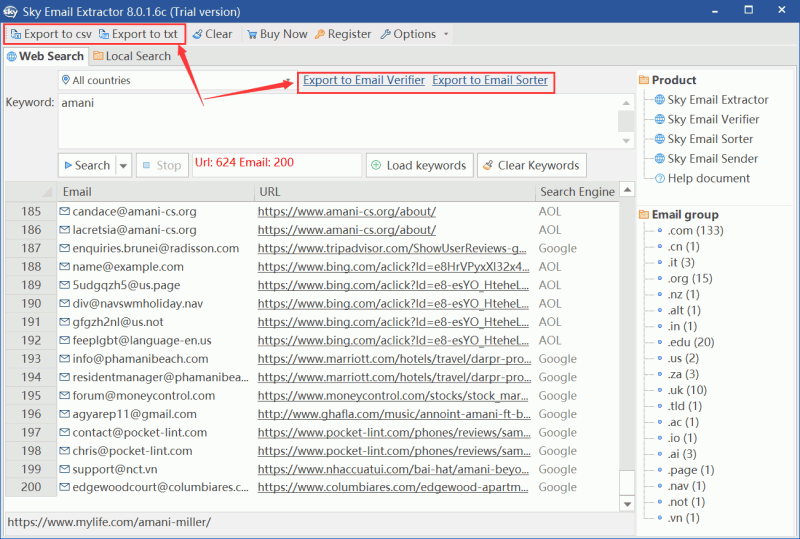Image resolution: width=800 pixels, height=539 pixels.
Task: Select the .page (1) email group
Action: (691, 470)
